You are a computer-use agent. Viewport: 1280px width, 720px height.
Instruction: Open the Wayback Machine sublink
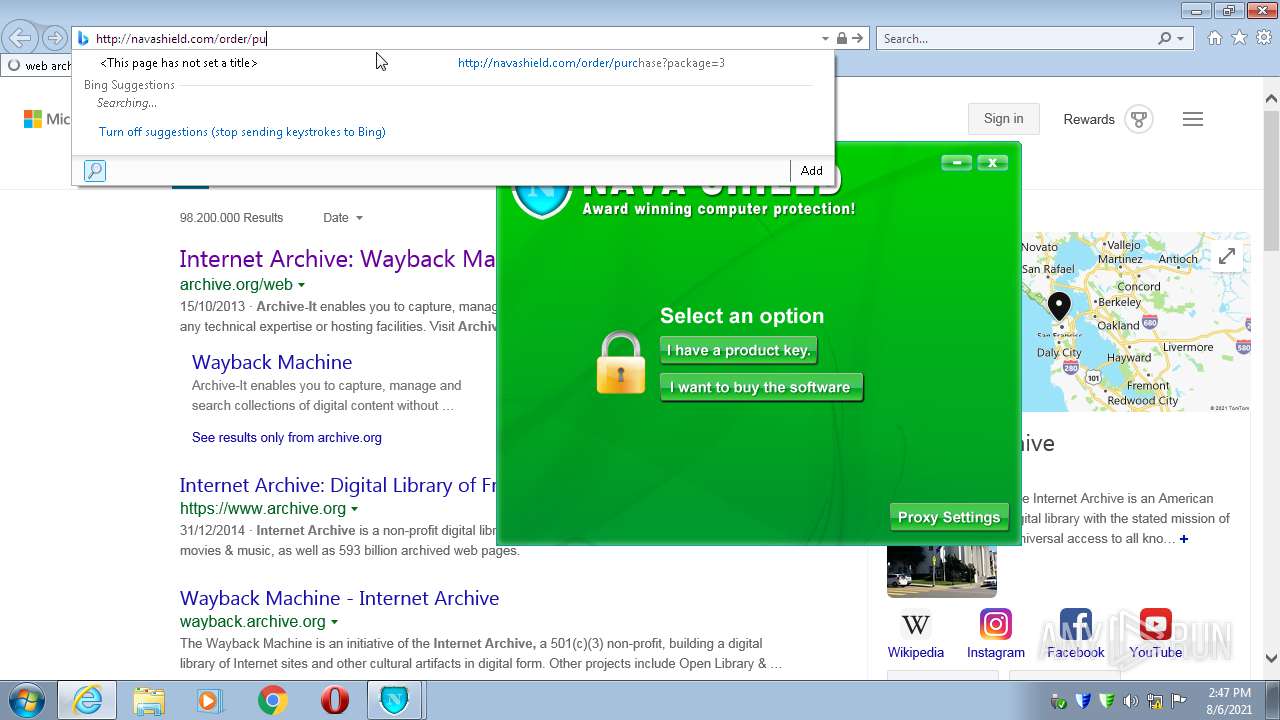[x=272, y=362]
